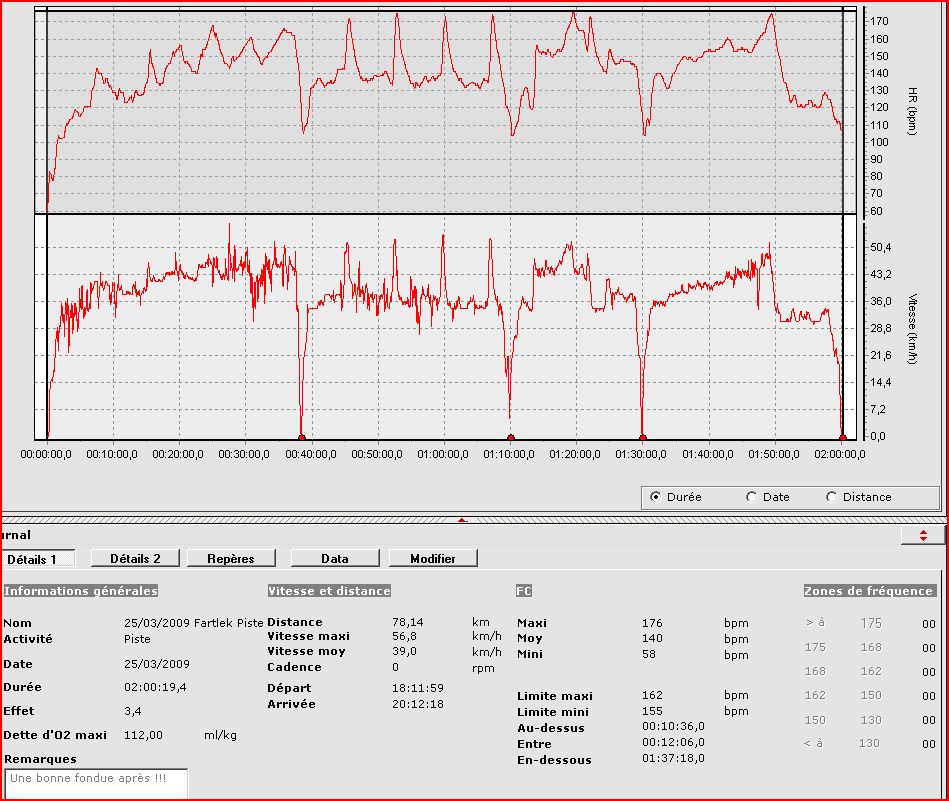Switch to the Détails 2 tab

[135, 558]
